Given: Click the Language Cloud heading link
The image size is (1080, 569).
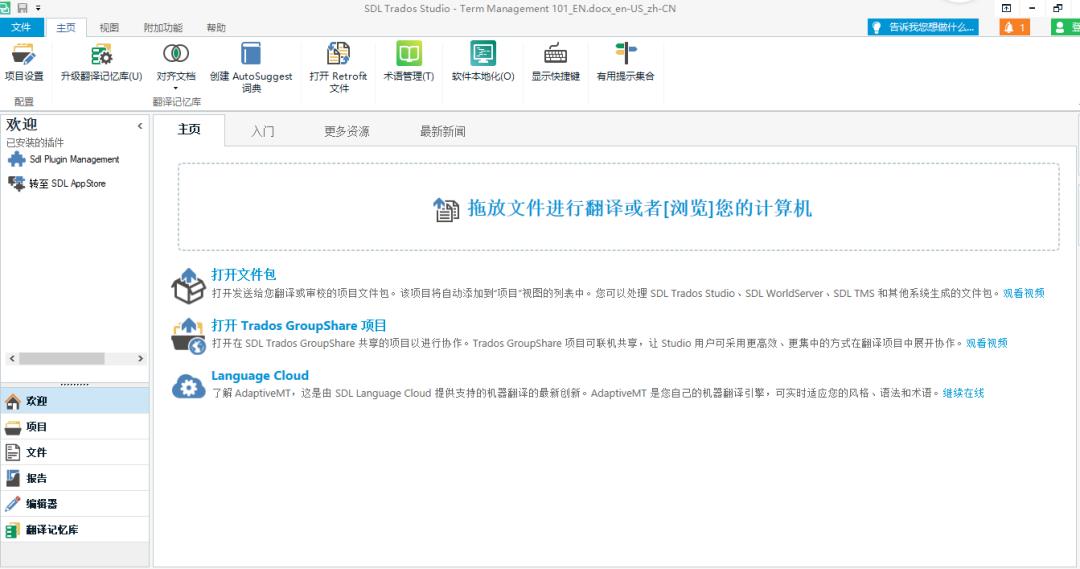Looking at the screenshot, I should point(260,375).
